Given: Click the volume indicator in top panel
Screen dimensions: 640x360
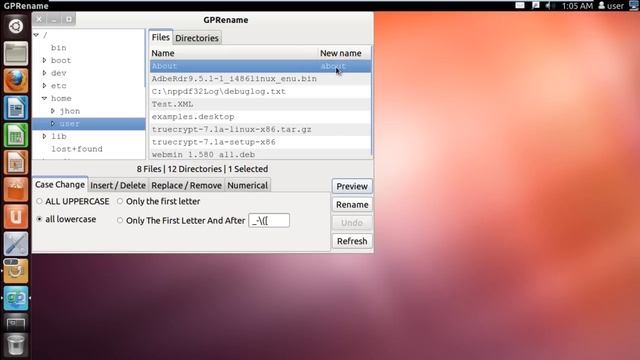Looking at the screenshot, I should [549, 5].
